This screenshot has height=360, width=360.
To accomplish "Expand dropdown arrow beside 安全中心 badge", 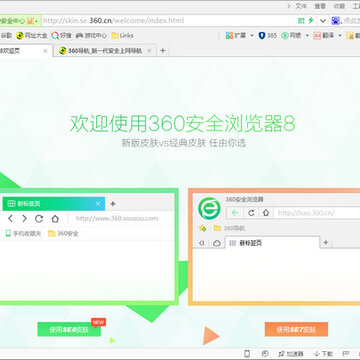I will coord(36,21).
